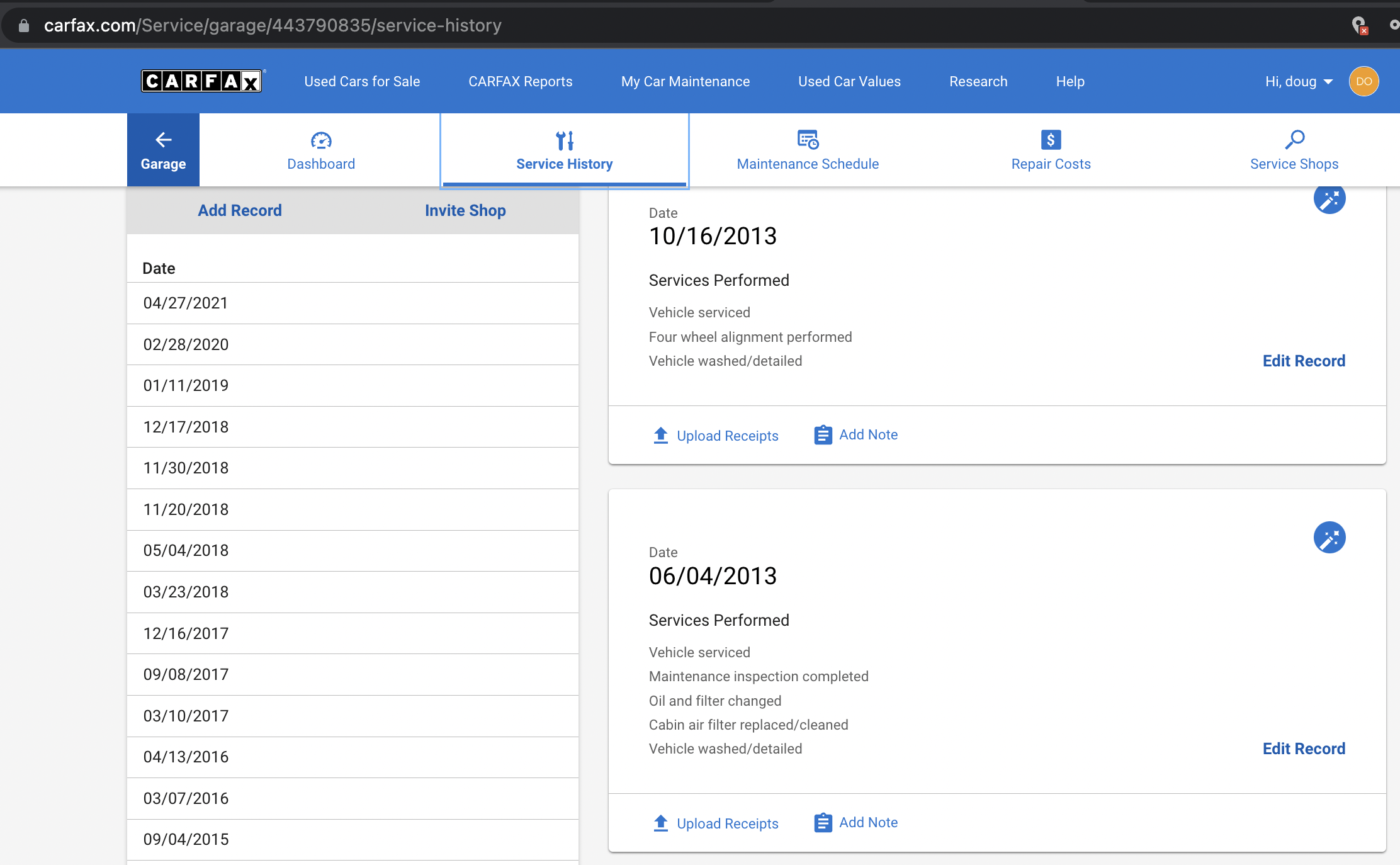Click the Add Record button
This screenshot has height=865, width=1400.
(x=240, y=210)
